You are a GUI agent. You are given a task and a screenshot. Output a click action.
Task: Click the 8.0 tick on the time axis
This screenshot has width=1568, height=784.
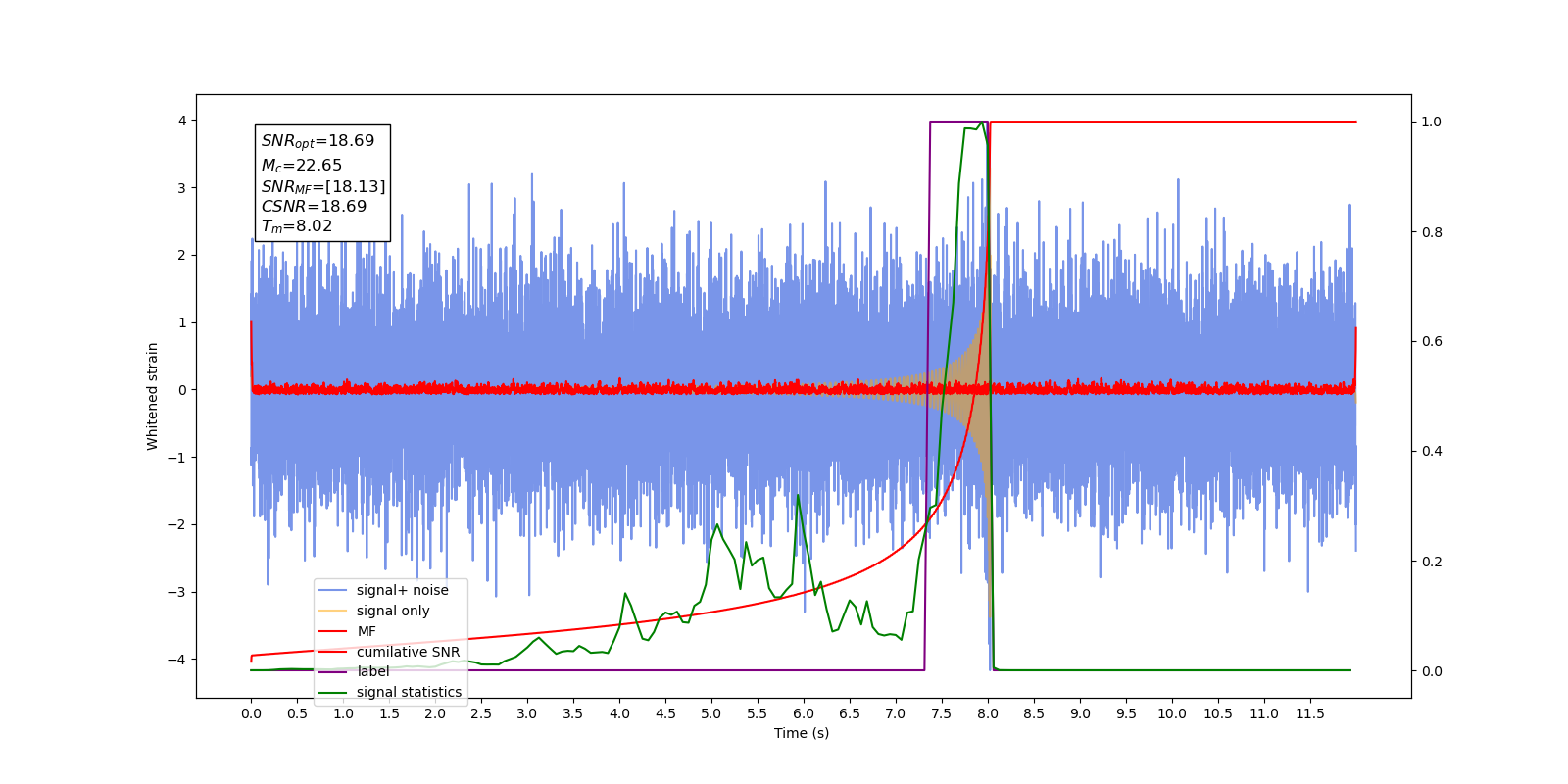click(988, 713)
